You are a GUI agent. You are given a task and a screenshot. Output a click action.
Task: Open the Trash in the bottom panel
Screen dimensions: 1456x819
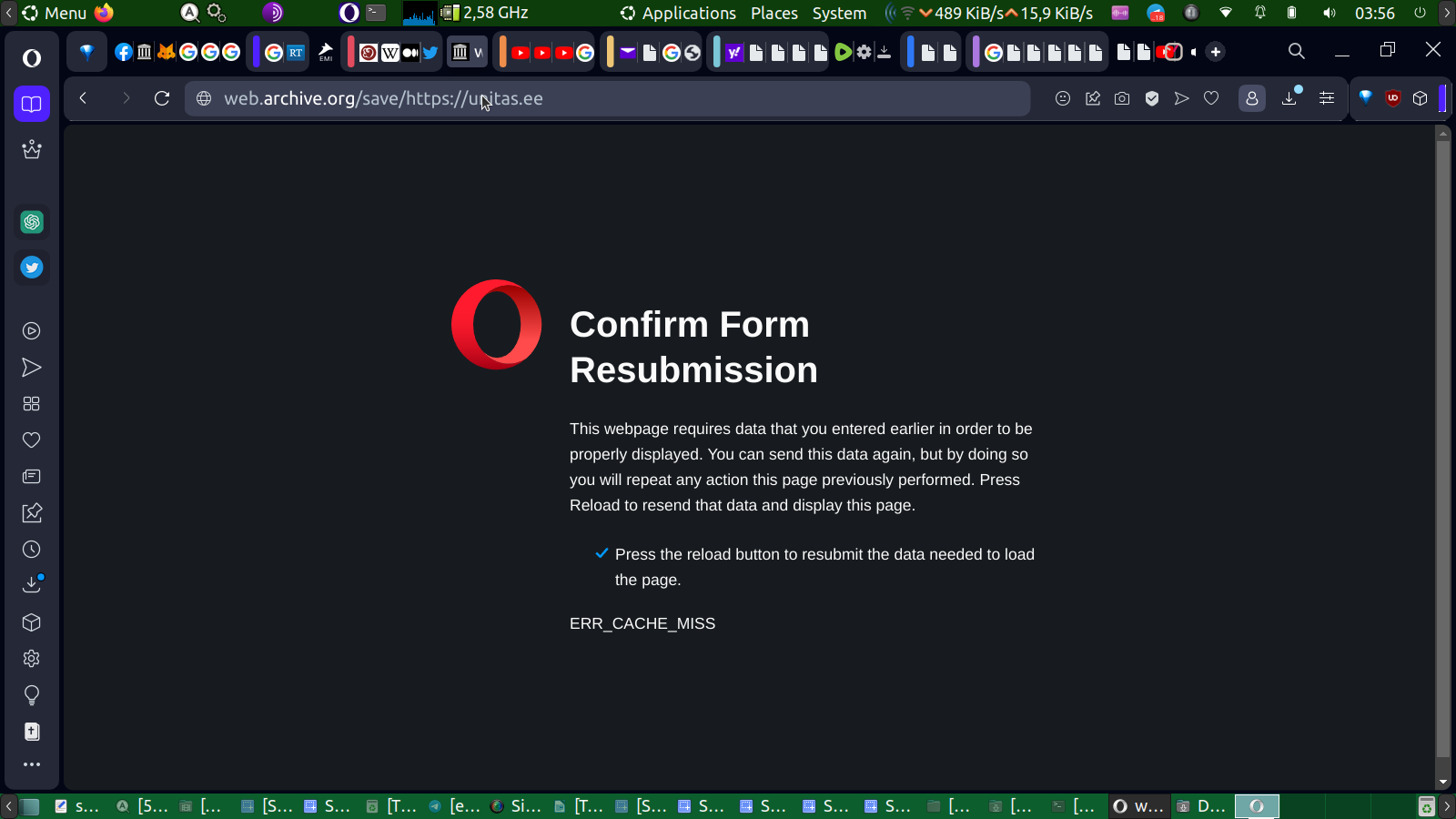tap(1427, 806)
